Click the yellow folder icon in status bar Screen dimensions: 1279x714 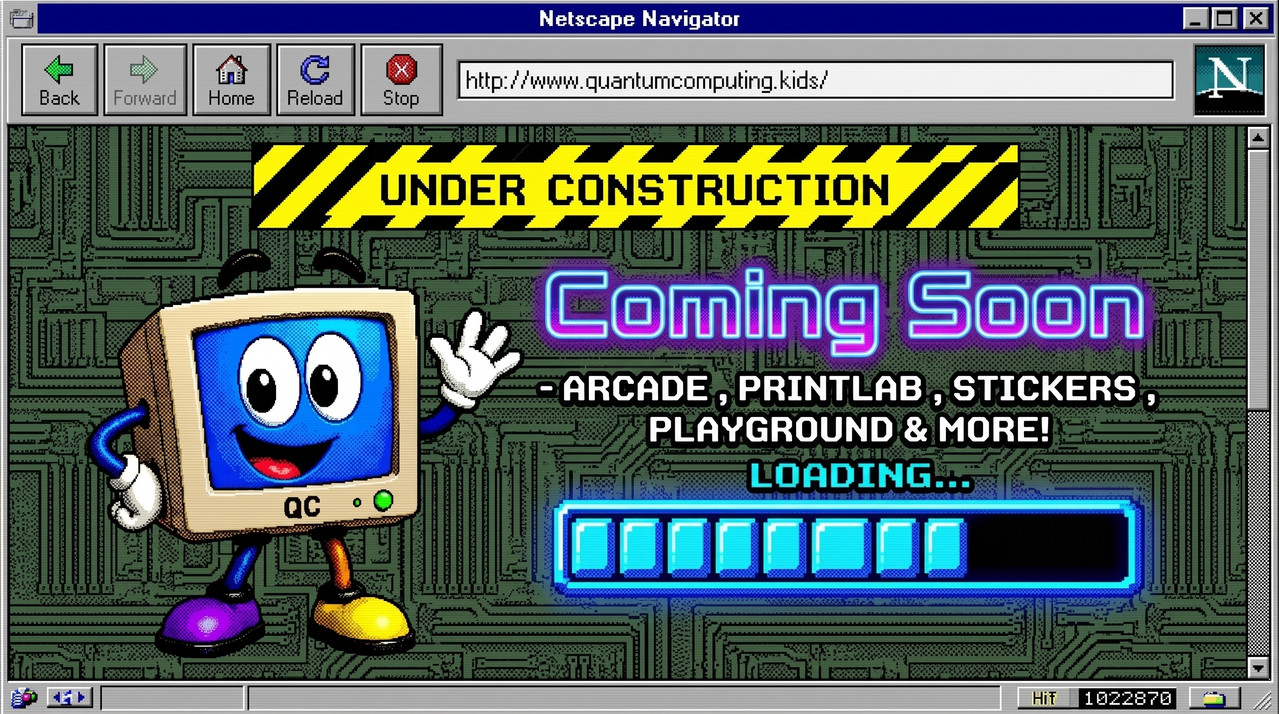point(1214,698)
